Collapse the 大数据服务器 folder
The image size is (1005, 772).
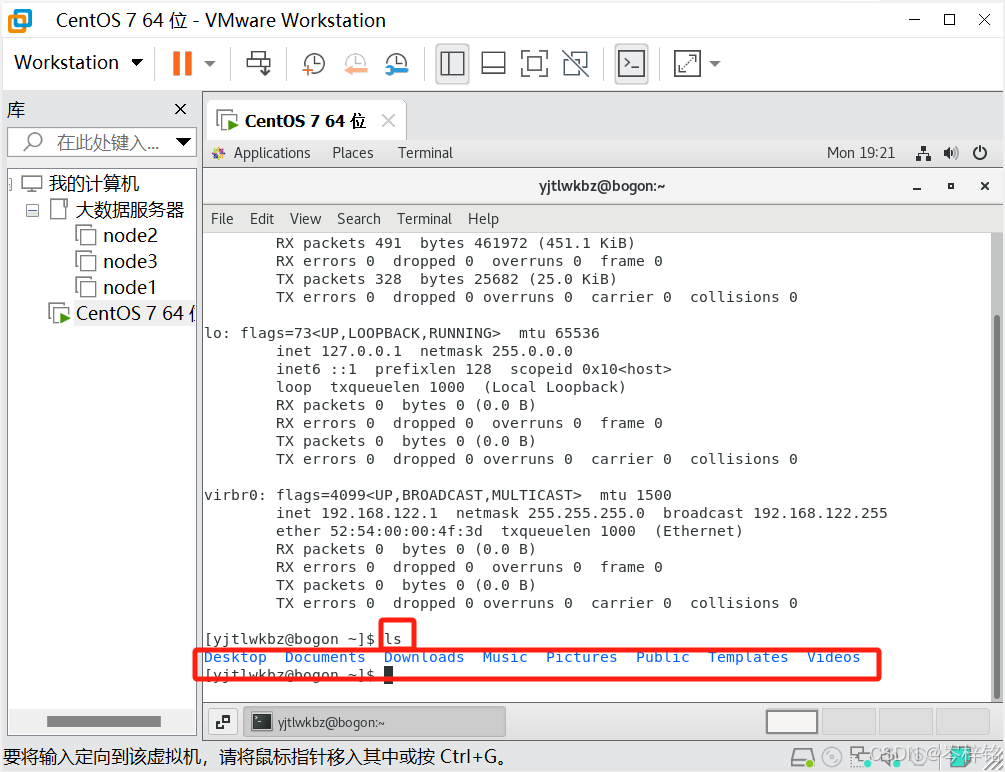point(32,210)
